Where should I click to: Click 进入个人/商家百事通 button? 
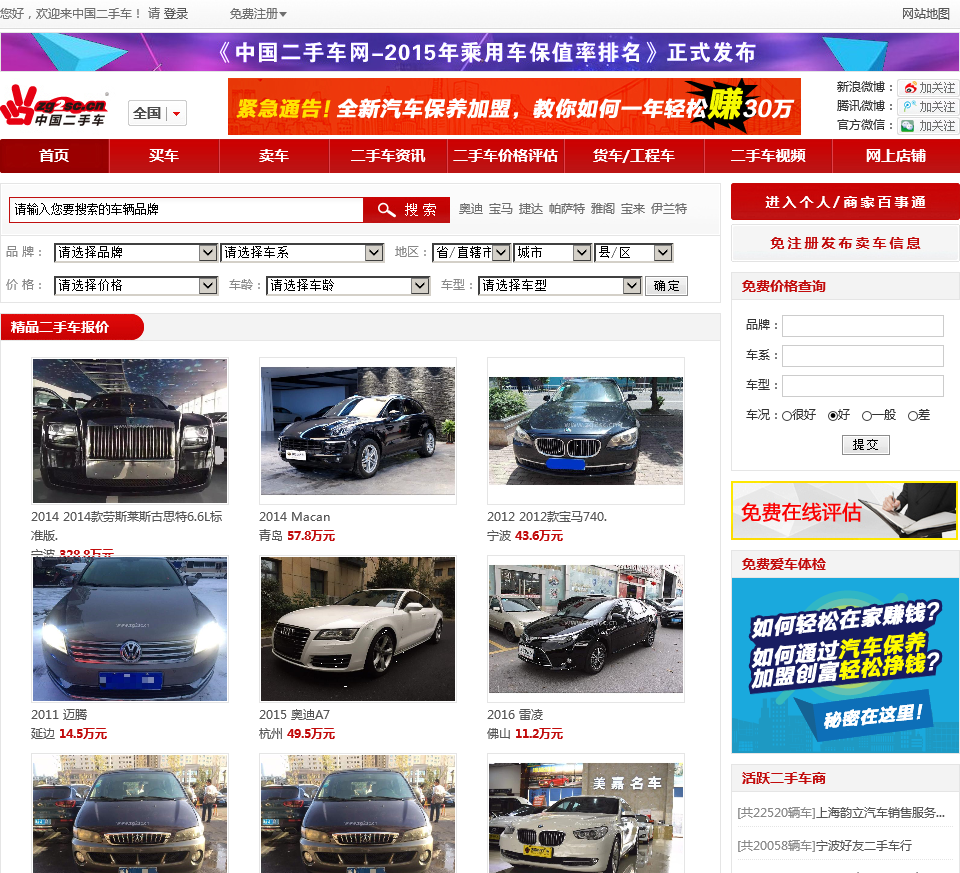point(845,202)
